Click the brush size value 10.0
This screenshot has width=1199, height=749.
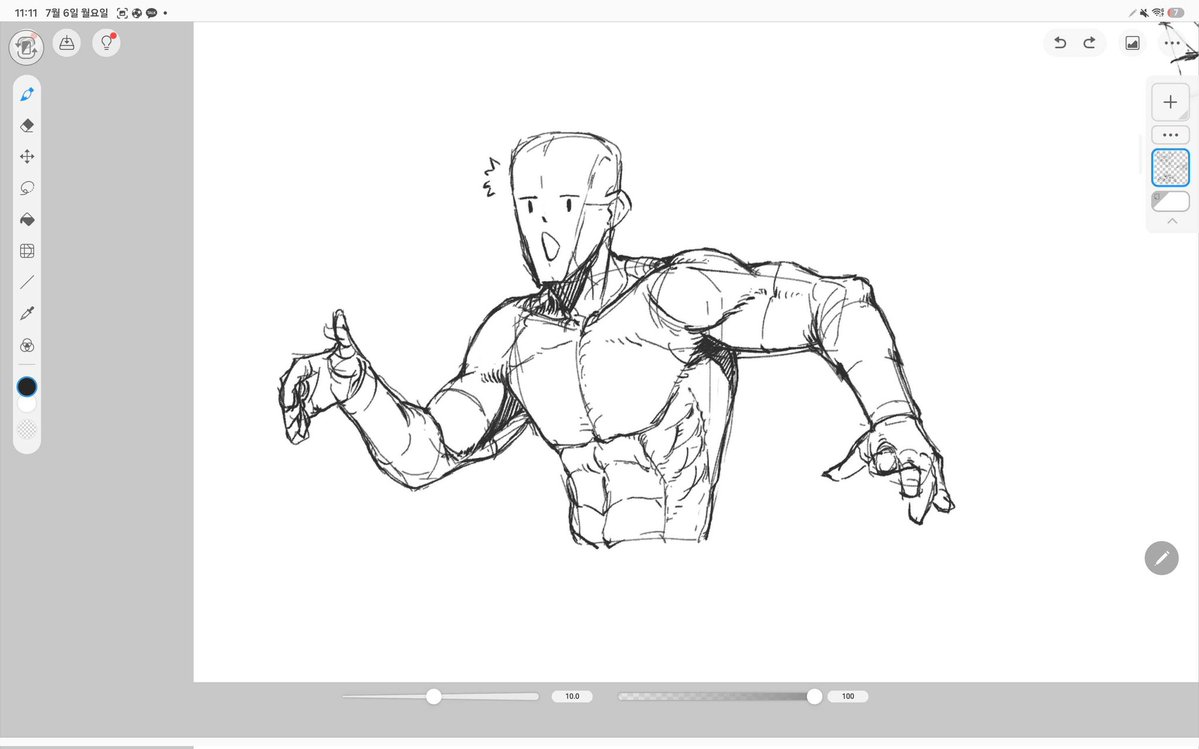572,696
